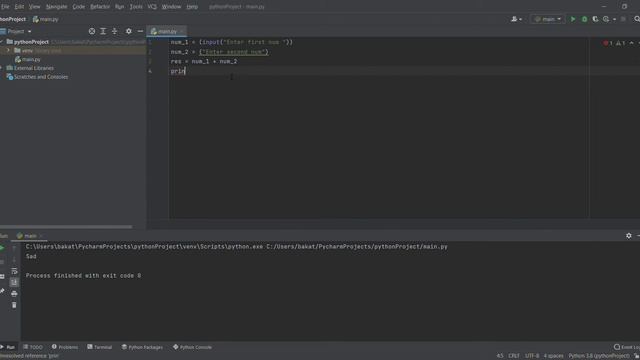Clear all Run console output with trash icon
Image resolution: width=640 pixels, height=360 pixels.
(x=14, y=305)
